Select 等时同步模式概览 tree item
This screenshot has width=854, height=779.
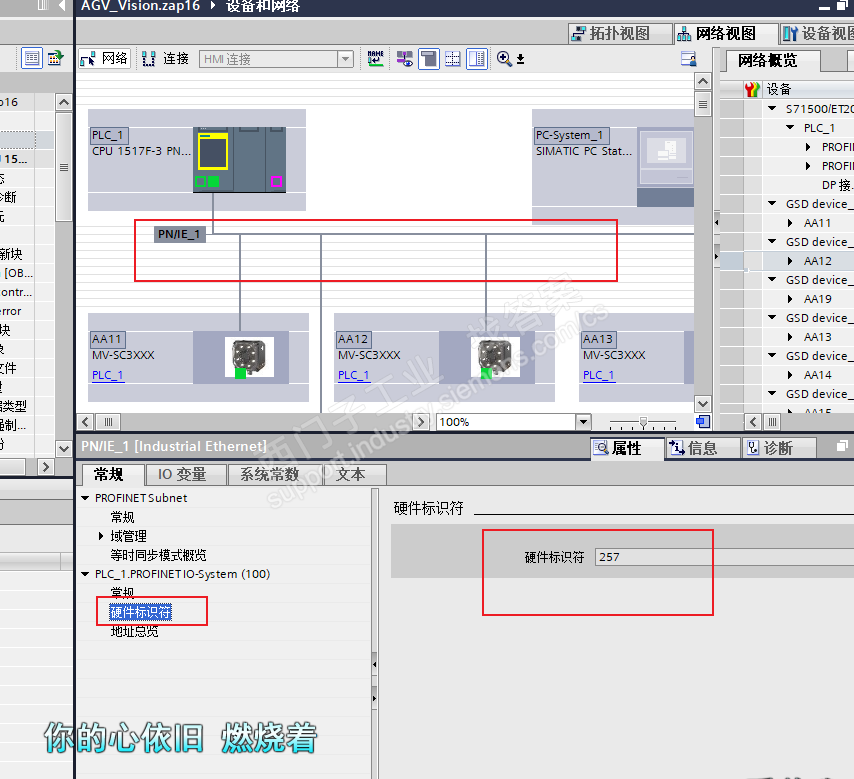pyautogui.click(x=158, y=555)
